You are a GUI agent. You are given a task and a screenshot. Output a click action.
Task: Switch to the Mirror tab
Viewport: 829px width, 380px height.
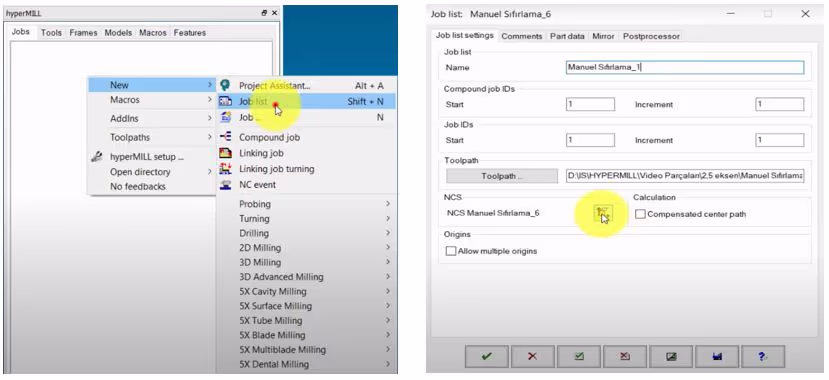coord(603,36)
